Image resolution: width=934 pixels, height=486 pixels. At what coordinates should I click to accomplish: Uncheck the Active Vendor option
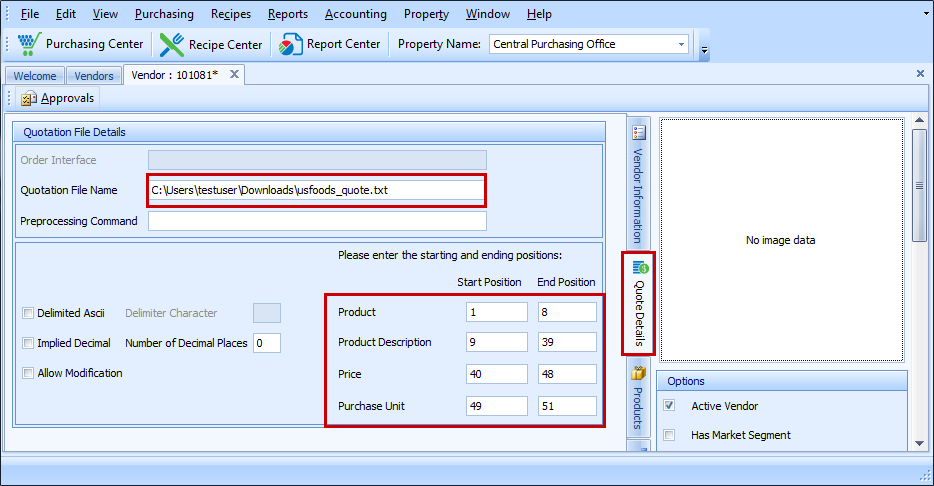669,406
